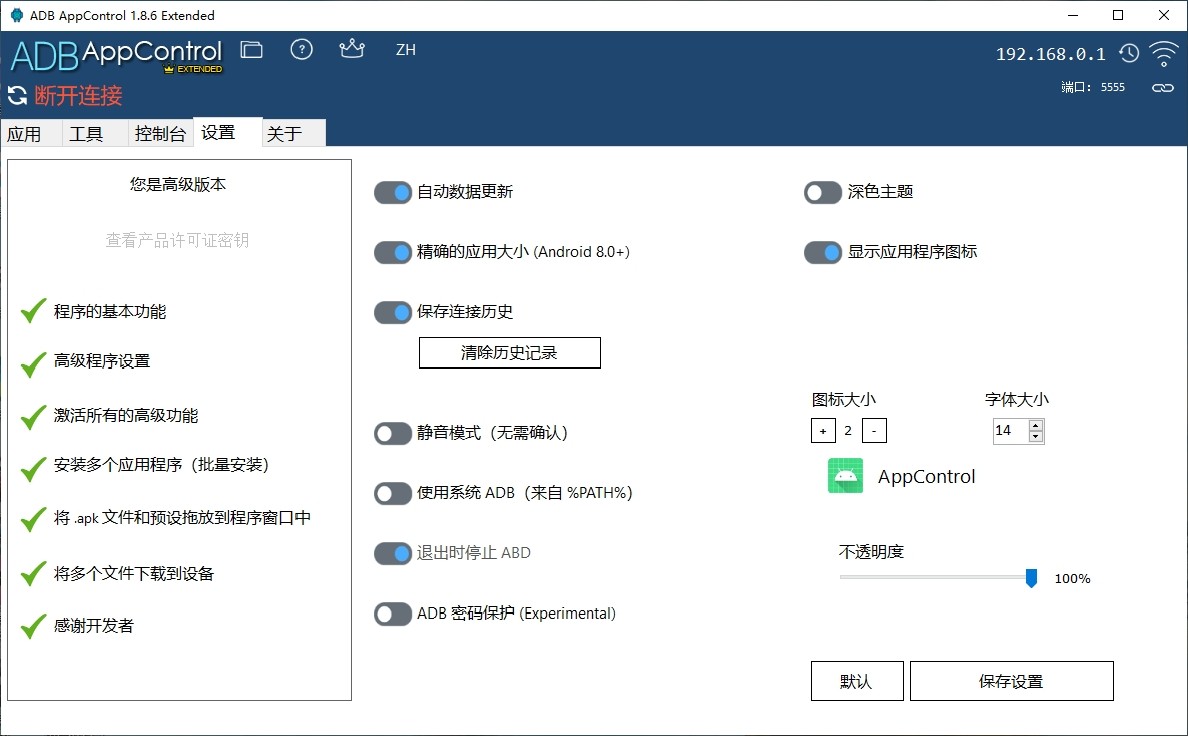Decrease font size with down arrow
This screenshot has width=1188, height=736.
click(1036, 437)
